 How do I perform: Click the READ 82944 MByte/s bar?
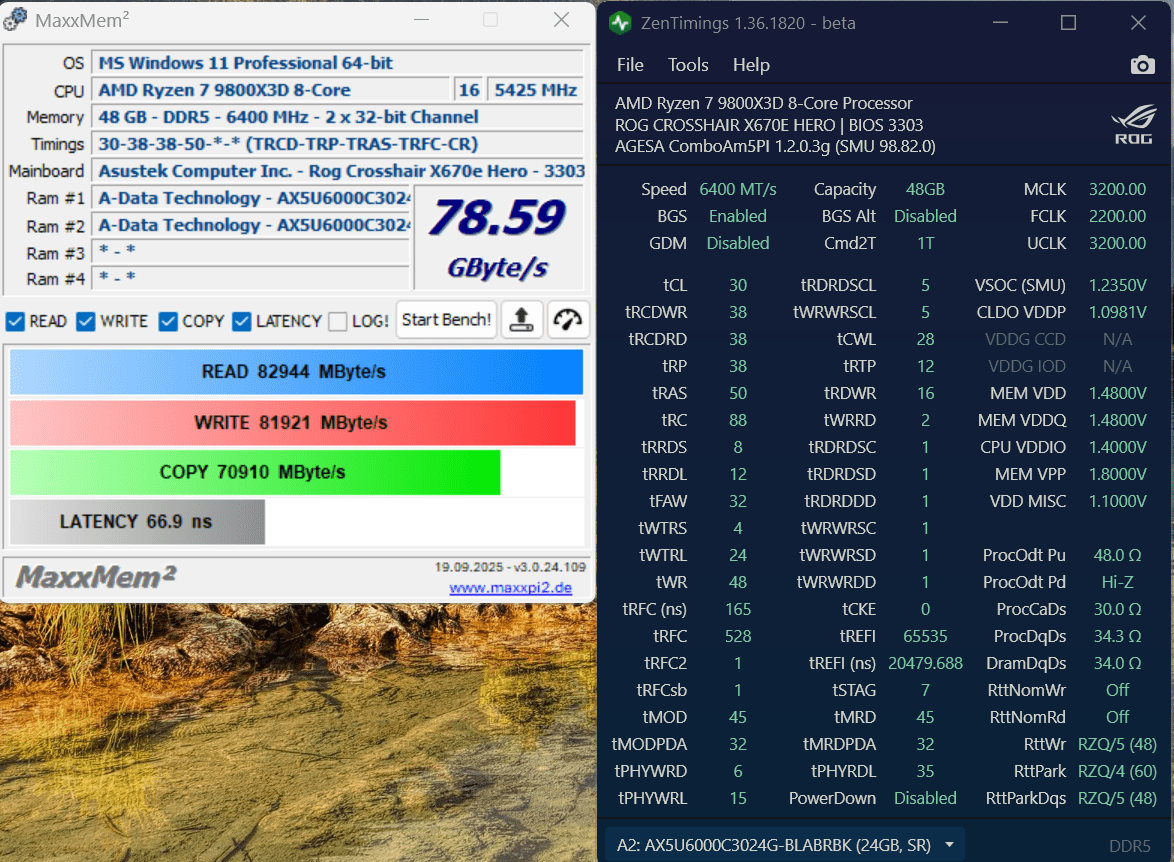[x=296, y=371]
